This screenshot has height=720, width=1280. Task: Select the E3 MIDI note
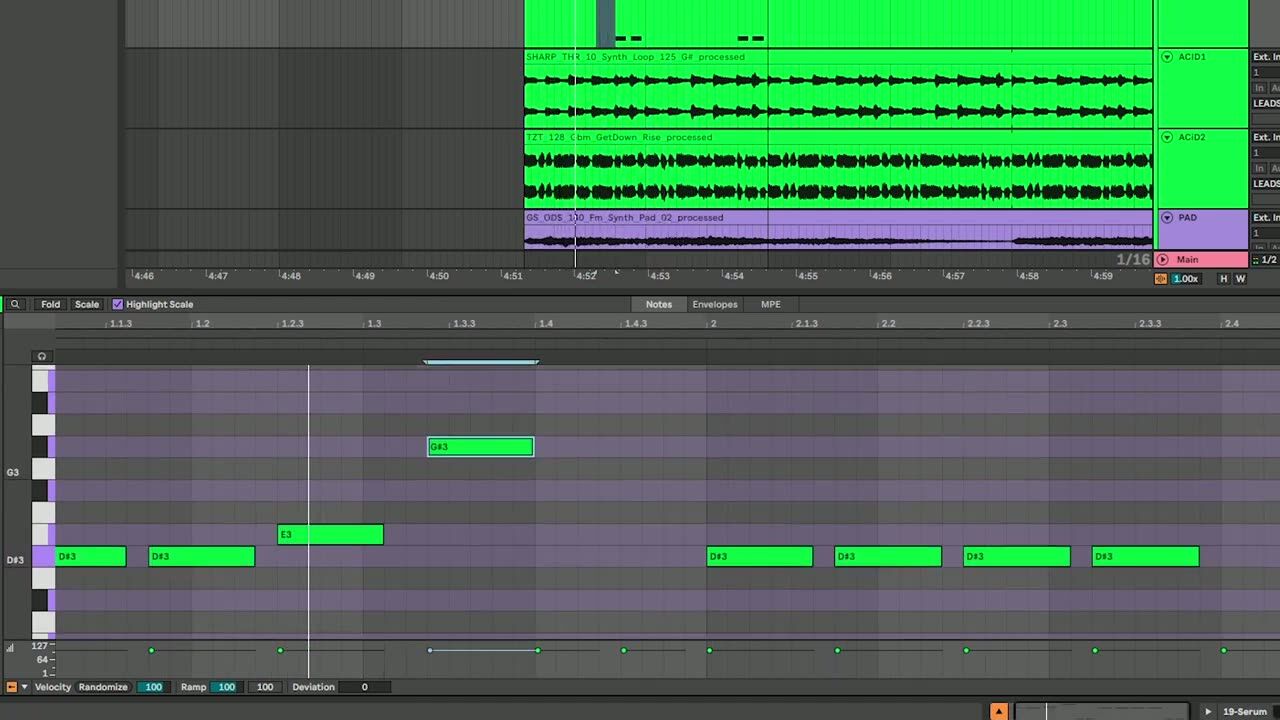pyautogui.click(x=330, y=535)
